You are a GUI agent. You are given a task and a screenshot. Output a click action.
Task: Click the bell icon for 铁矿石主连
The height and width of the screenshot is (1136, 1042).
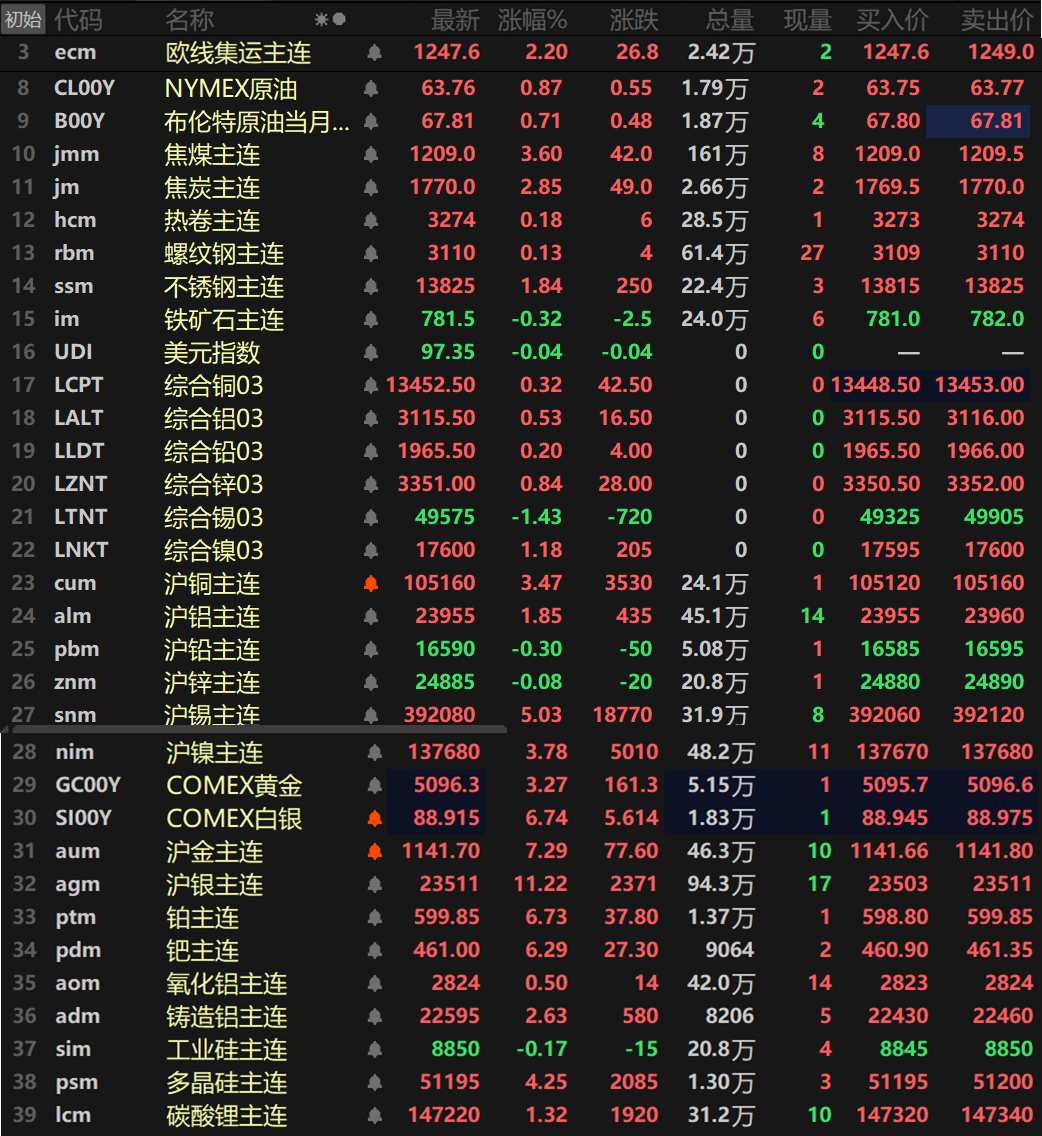click(373, 319)
